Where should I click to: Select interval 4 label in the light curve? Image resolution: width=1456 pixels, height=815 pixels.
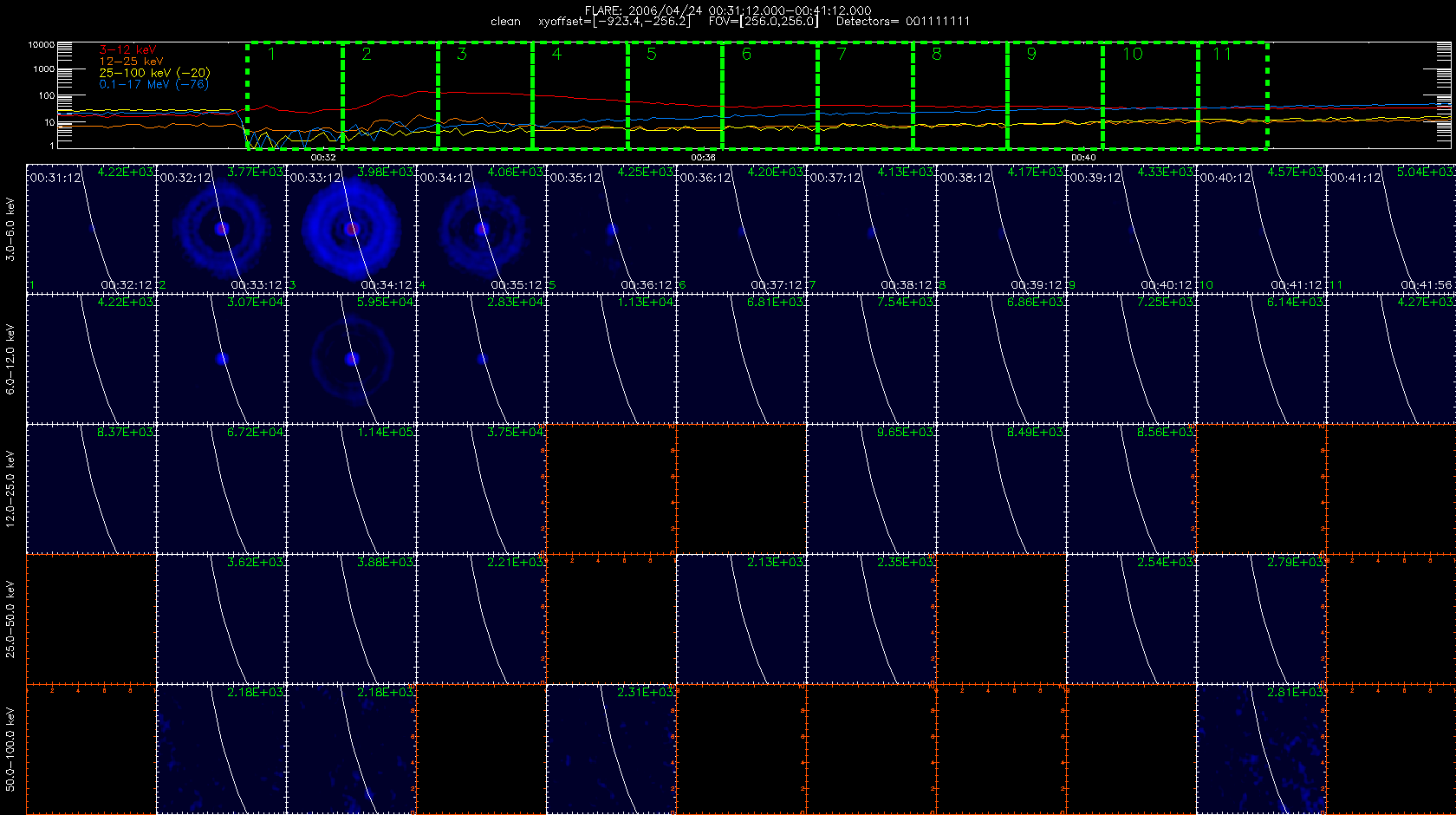(556, 54)
